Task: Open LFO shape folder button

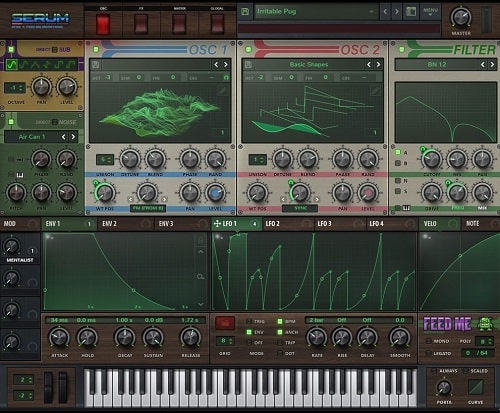Action: [x=225, y=323]
